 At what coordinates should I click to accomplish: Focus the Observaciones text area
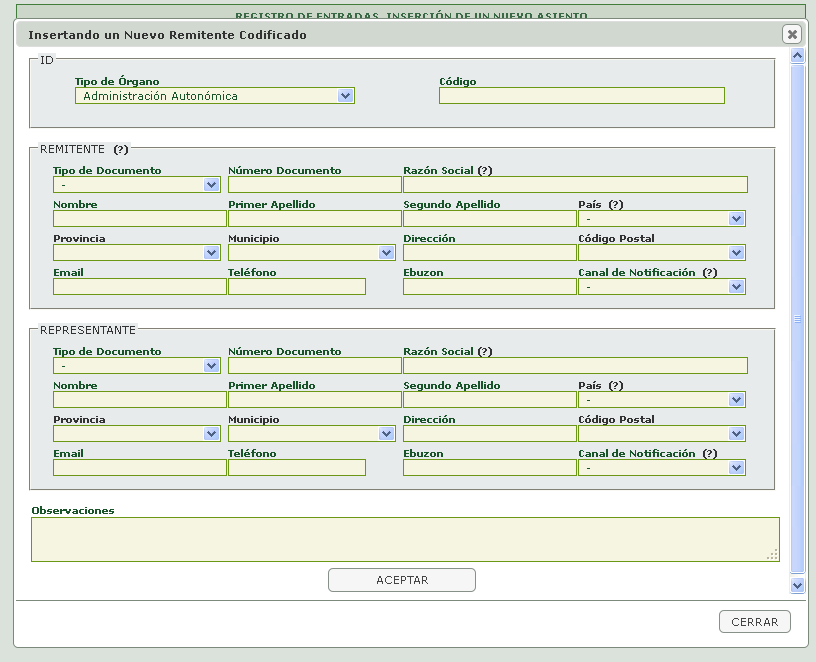pyautogui.click(x=405, y=540)
